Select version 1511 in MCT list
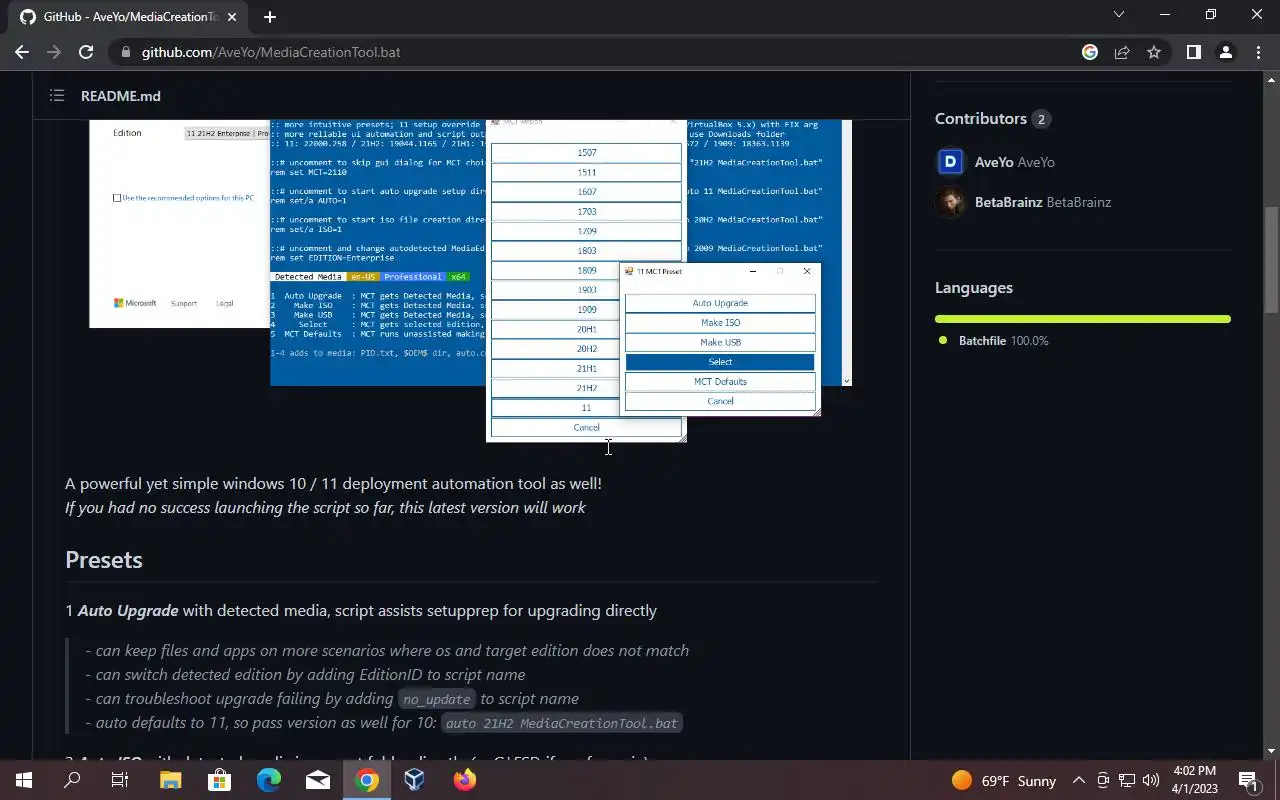1280x800 pixels. [x=587, y=172]
